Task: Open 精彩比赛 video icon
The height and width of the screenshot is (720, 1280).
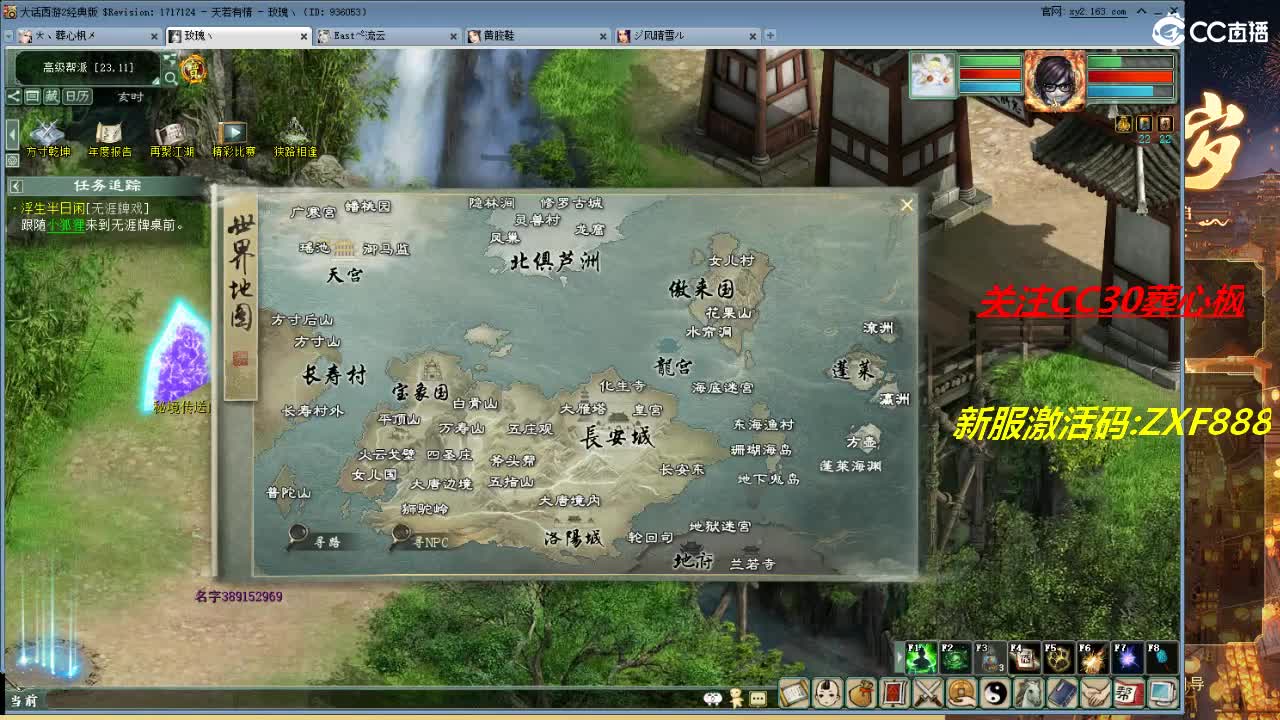Action: (x=233, y=140)
